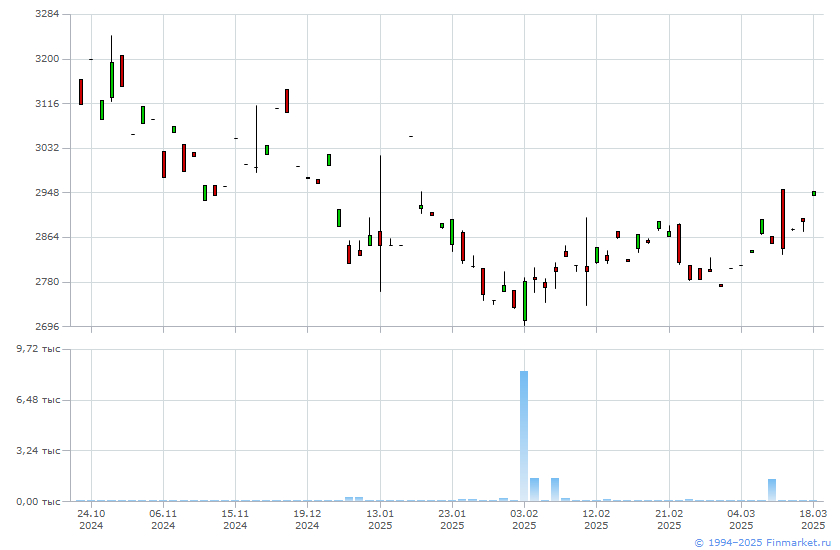Click the 04.03 2025 date label
This screenshot has width=840, height=550.
[x=741, y=518]
